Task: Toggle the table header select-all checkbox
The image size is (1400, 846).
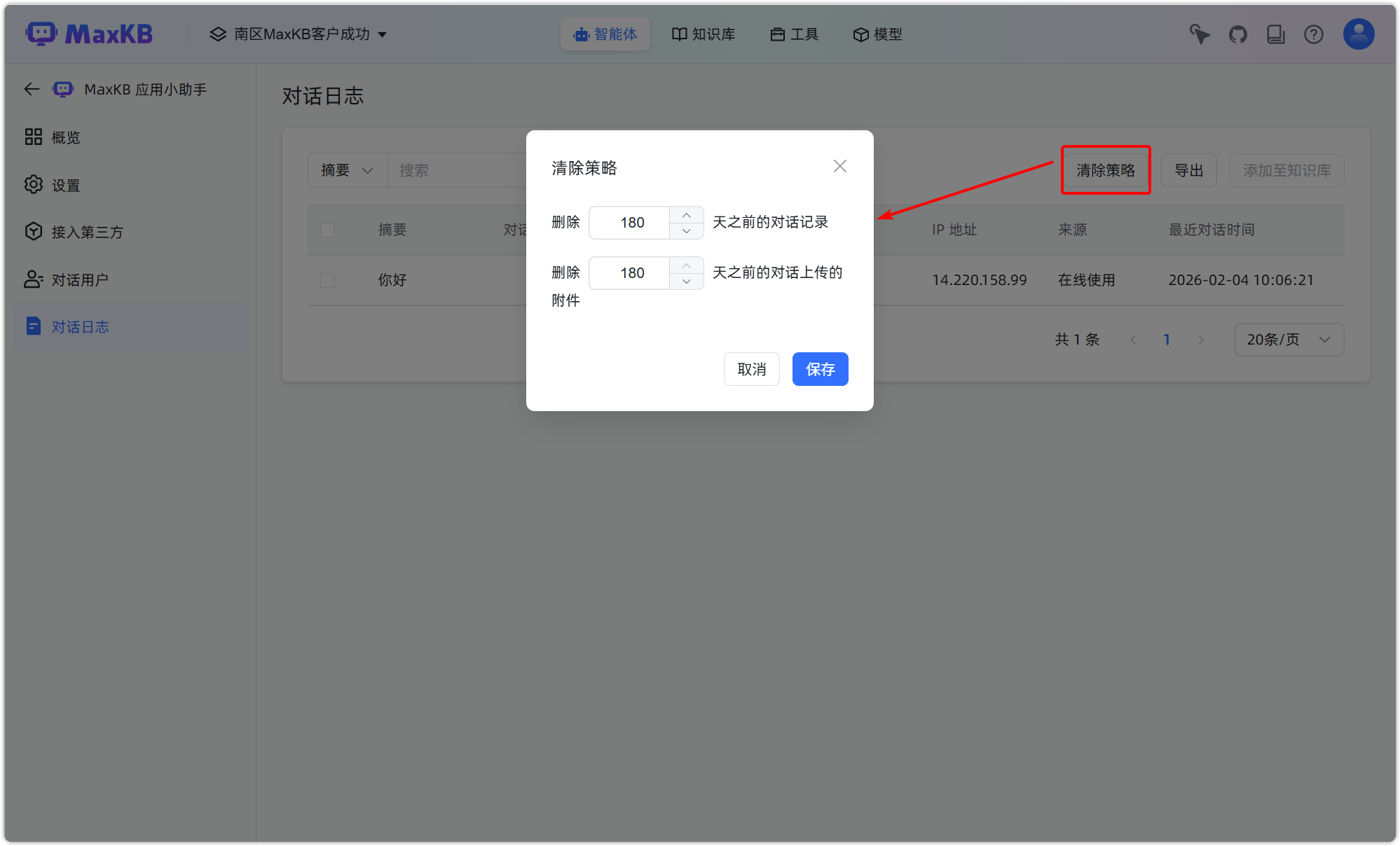Action: (x=327, y=230)
